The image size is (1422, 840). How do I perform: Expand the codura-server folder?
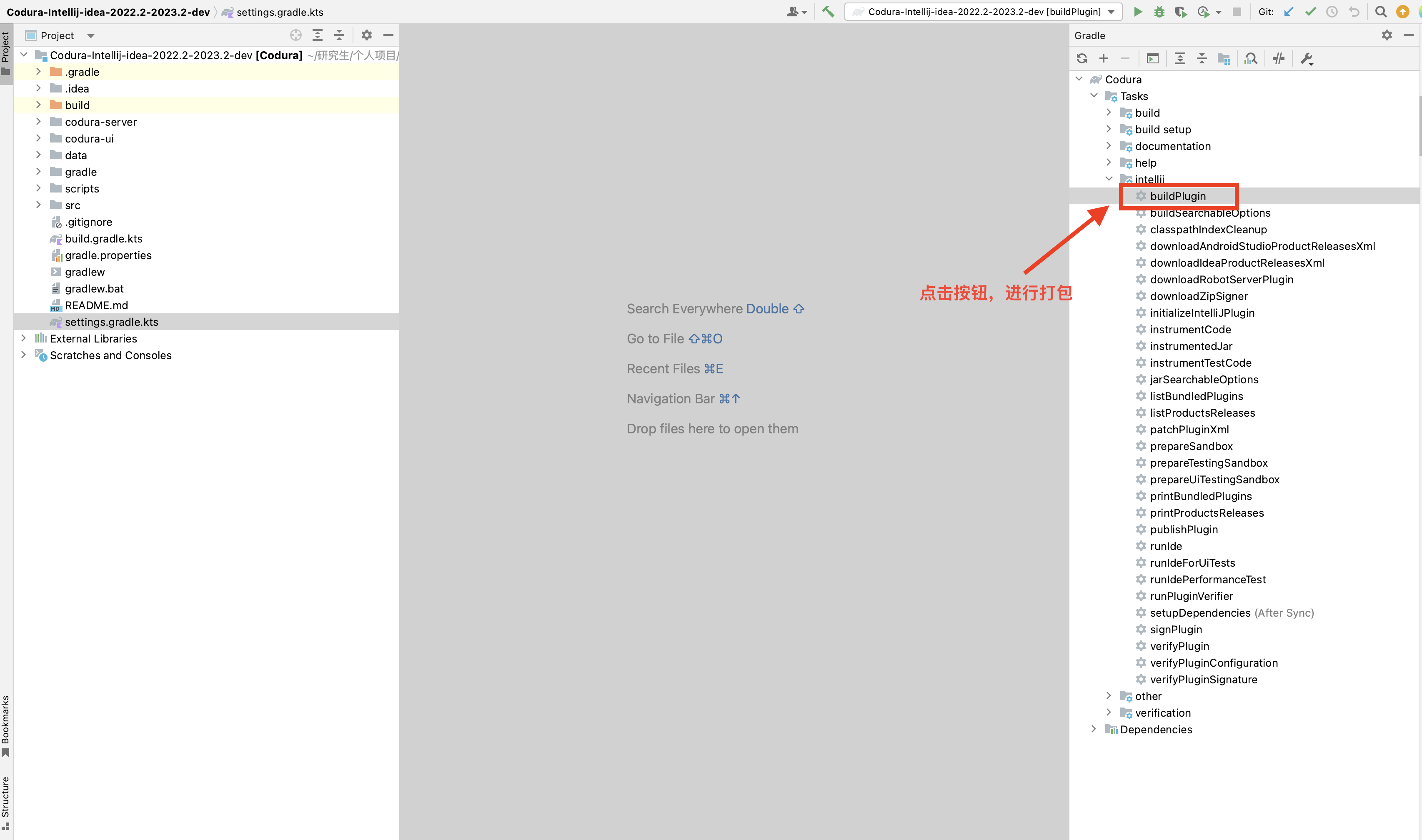38,122
